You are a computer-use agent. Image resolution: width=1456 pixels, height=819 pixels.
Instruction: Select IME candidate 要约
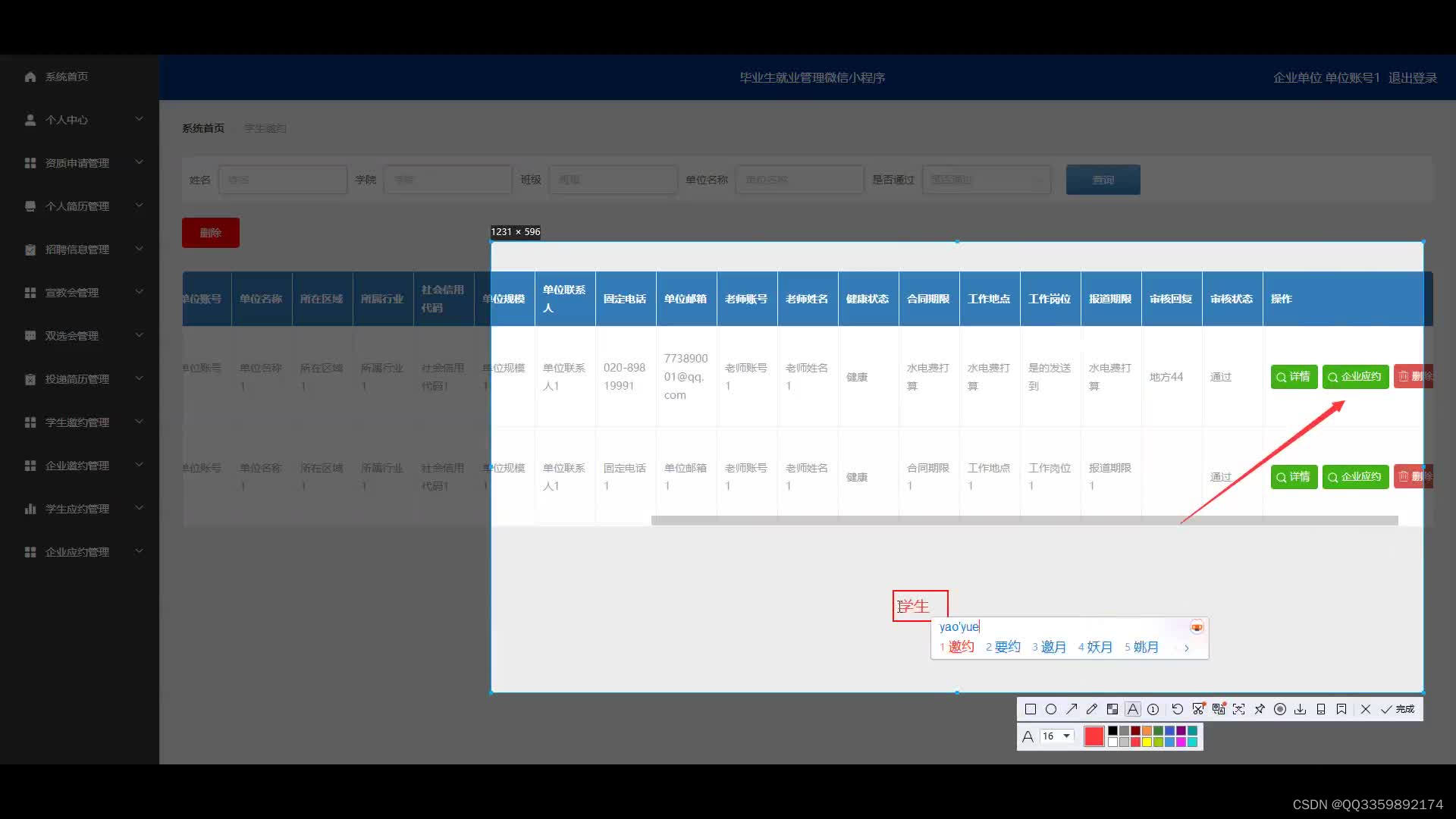click(x=1003, y=647)
